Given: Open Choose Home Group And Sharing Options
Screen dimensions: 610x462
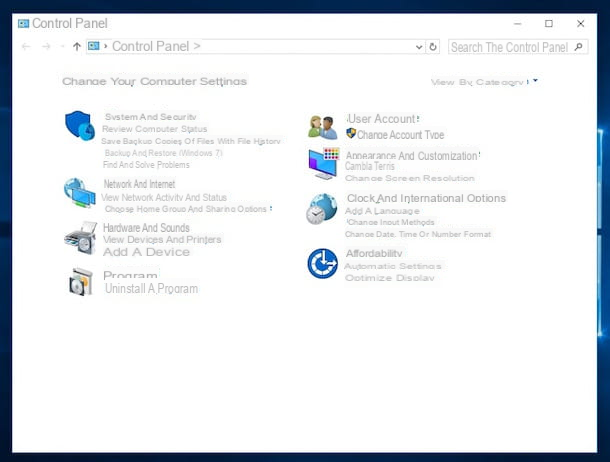Looking at the screenshot, I should point(186,209).
